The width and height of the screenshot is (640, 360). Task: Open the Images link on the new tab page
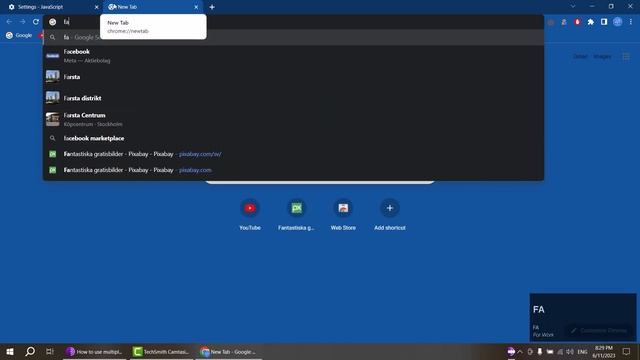602,56
